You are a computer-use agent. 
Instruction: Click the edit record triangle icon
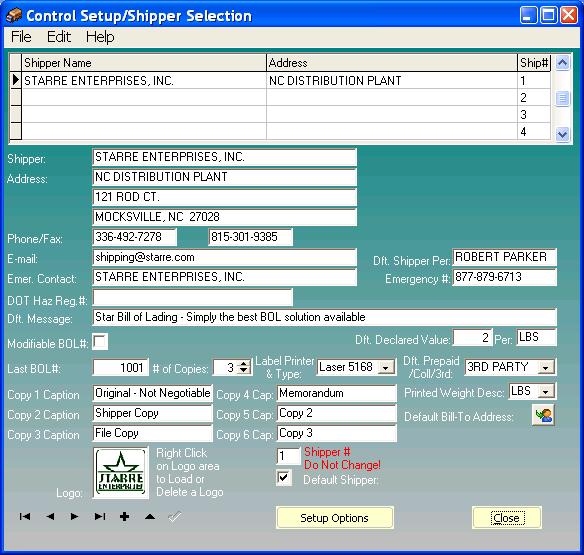click(150, 516)
